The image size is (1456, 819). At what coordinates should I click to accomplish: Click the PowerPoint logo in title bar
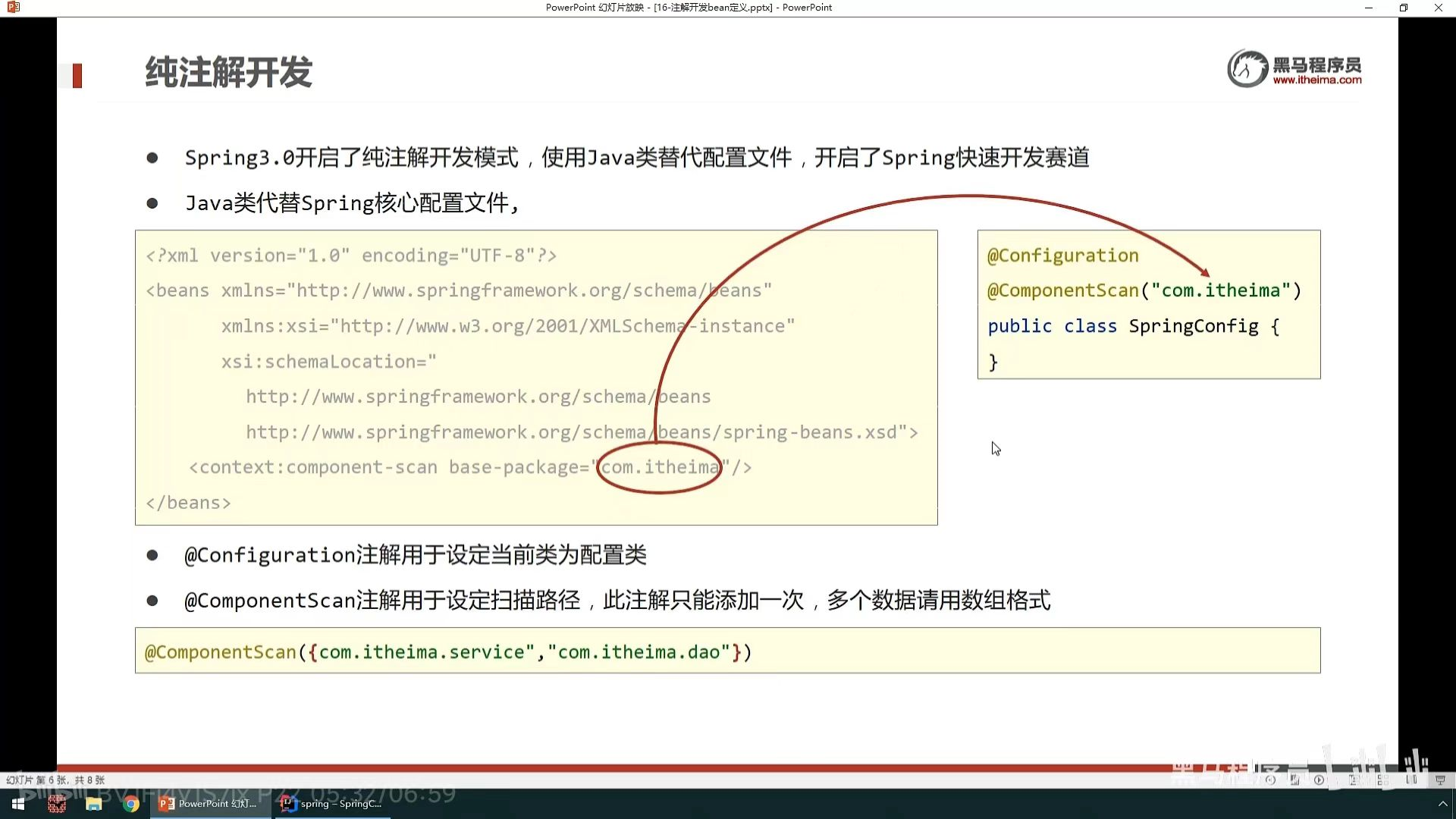pos(13,8)
